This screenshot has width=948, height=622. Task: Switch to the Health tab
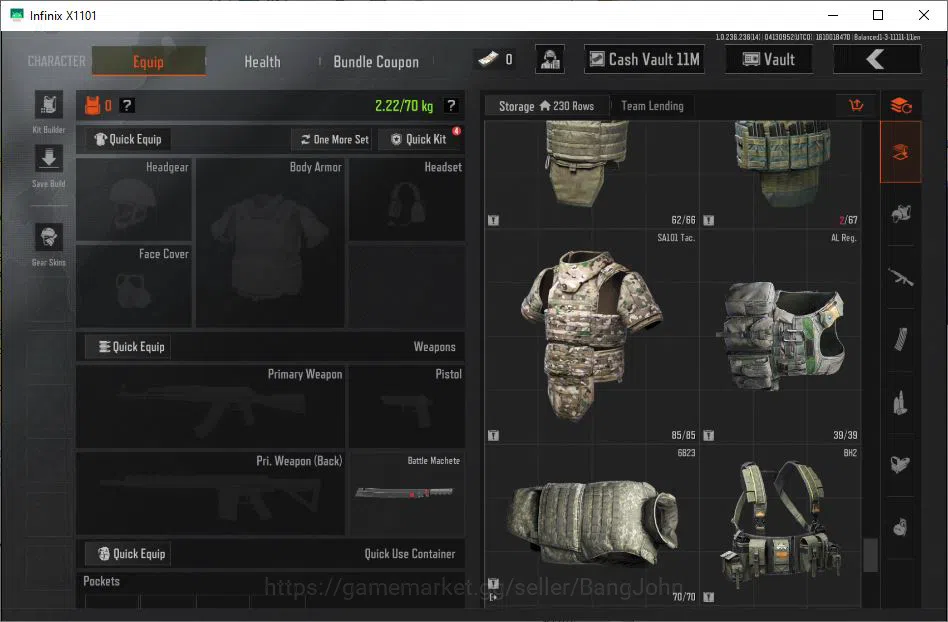(262, 62)
